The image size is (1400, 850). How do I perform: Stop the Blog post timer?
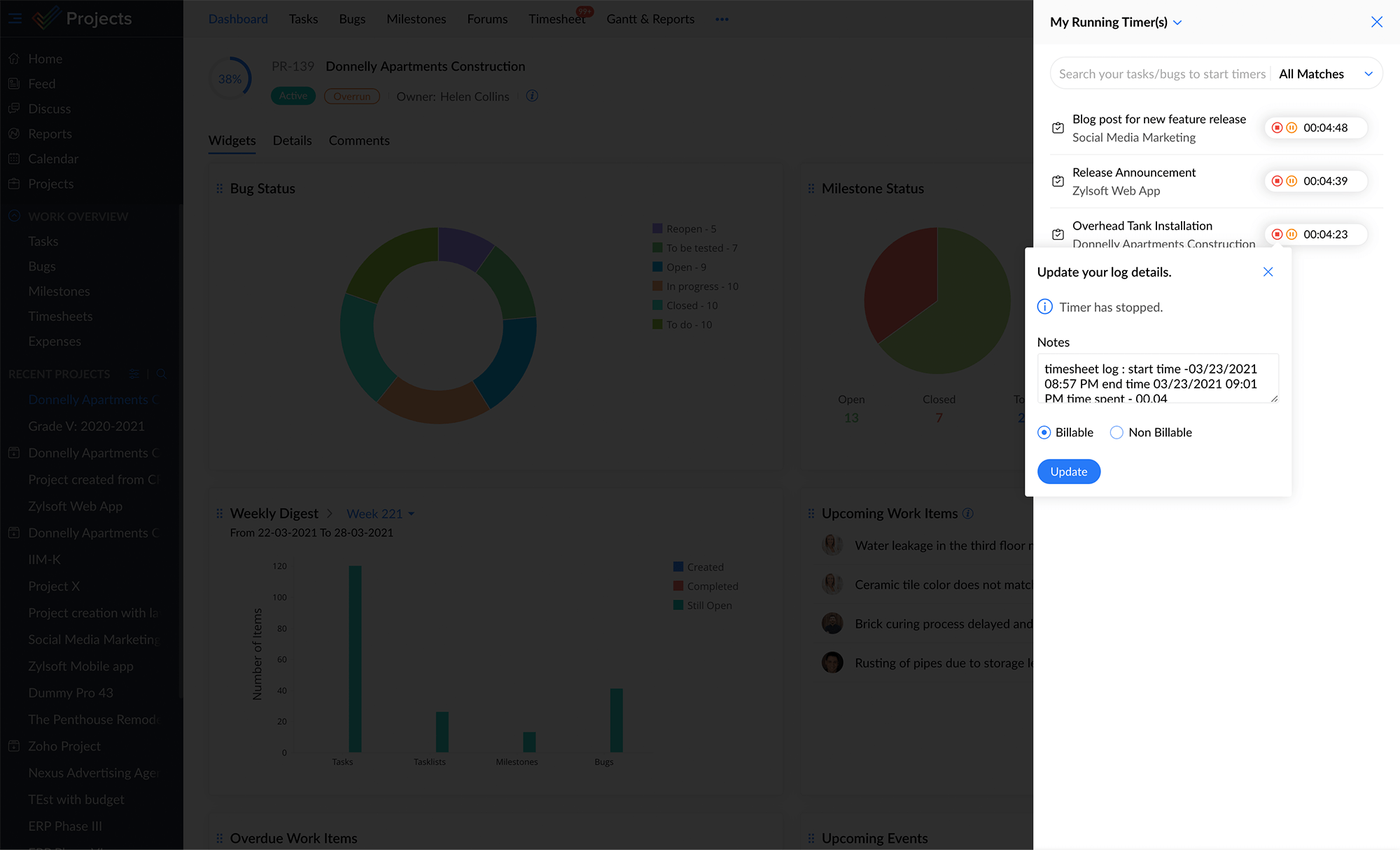1277,128
